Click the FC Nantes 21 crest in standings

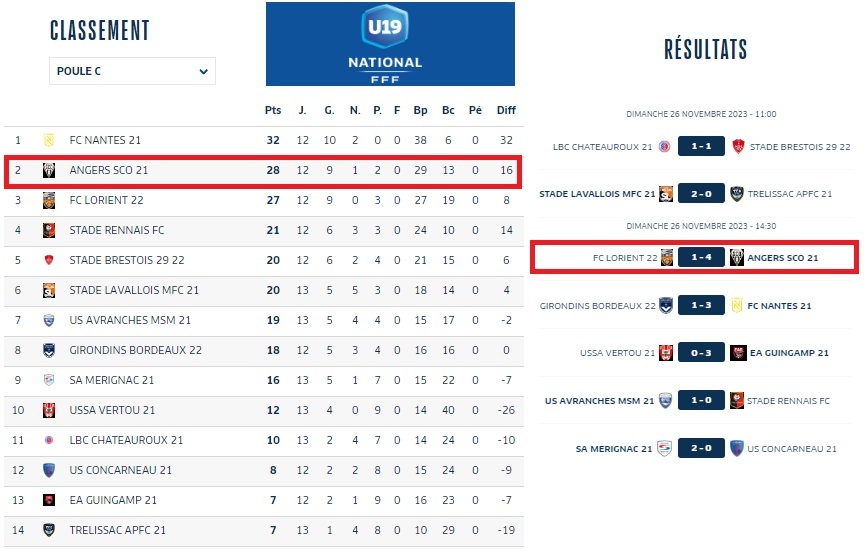(x=48, y=140)
